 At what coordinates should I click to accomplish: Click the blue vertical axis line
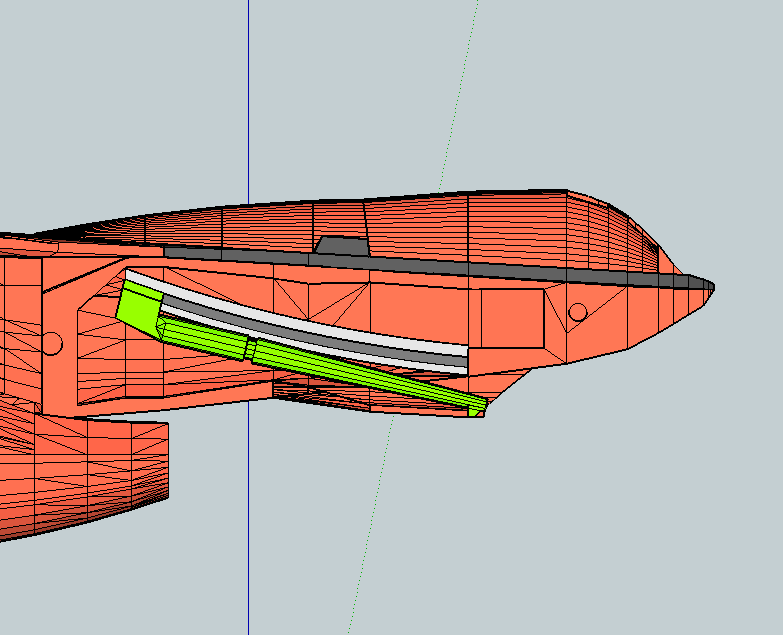tap(248, 100)
